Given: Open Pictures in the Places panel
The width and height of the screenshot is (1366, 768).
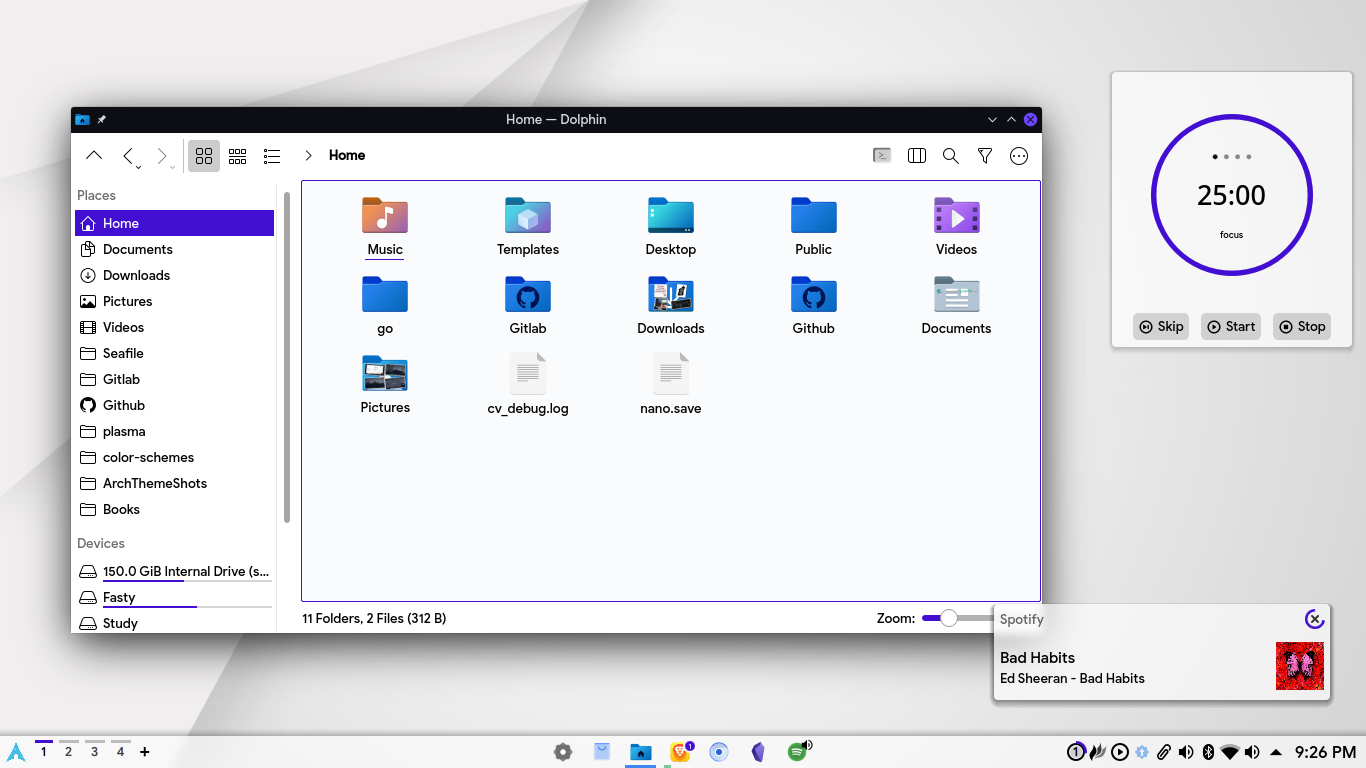Looking at the screenshot, I should [174, 301].
